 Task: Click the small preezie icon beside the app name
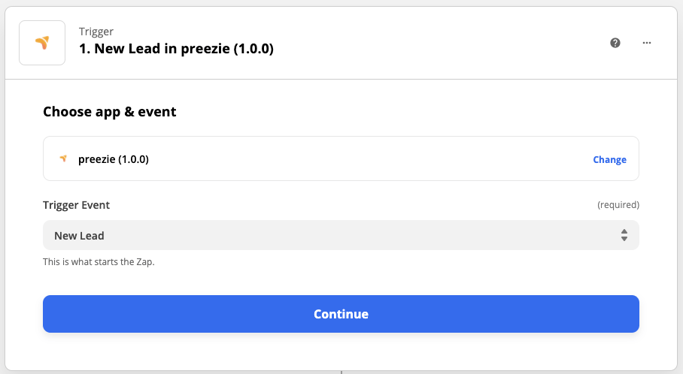click(64, 159)
